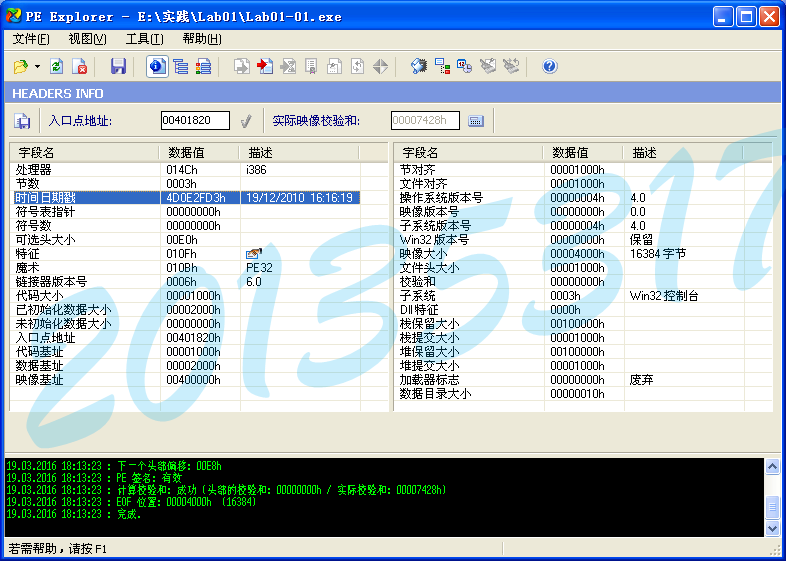Click the save headers info icon

22,121
